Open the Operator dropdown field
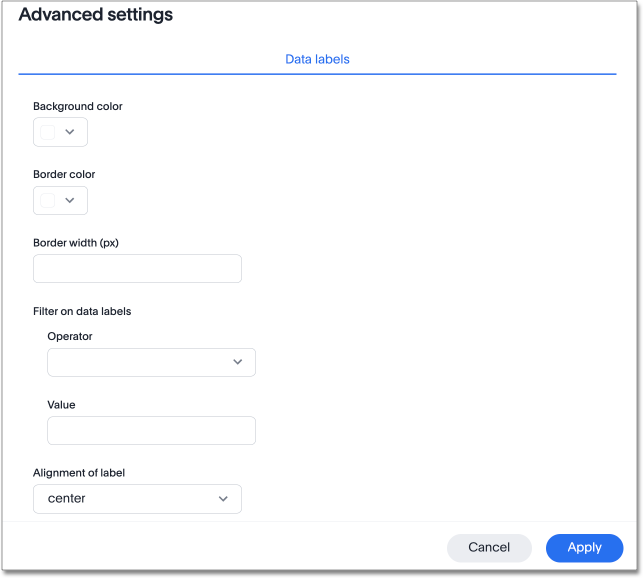The width and height of the screenshot is (643, 578). click(x=140, y=362)
